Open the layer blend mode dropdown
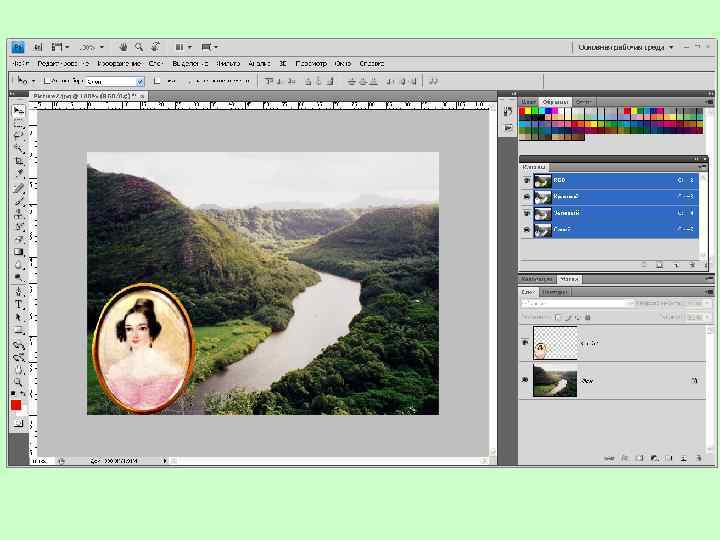The height and width of the screenshot is (540, 720). [577, 304]
